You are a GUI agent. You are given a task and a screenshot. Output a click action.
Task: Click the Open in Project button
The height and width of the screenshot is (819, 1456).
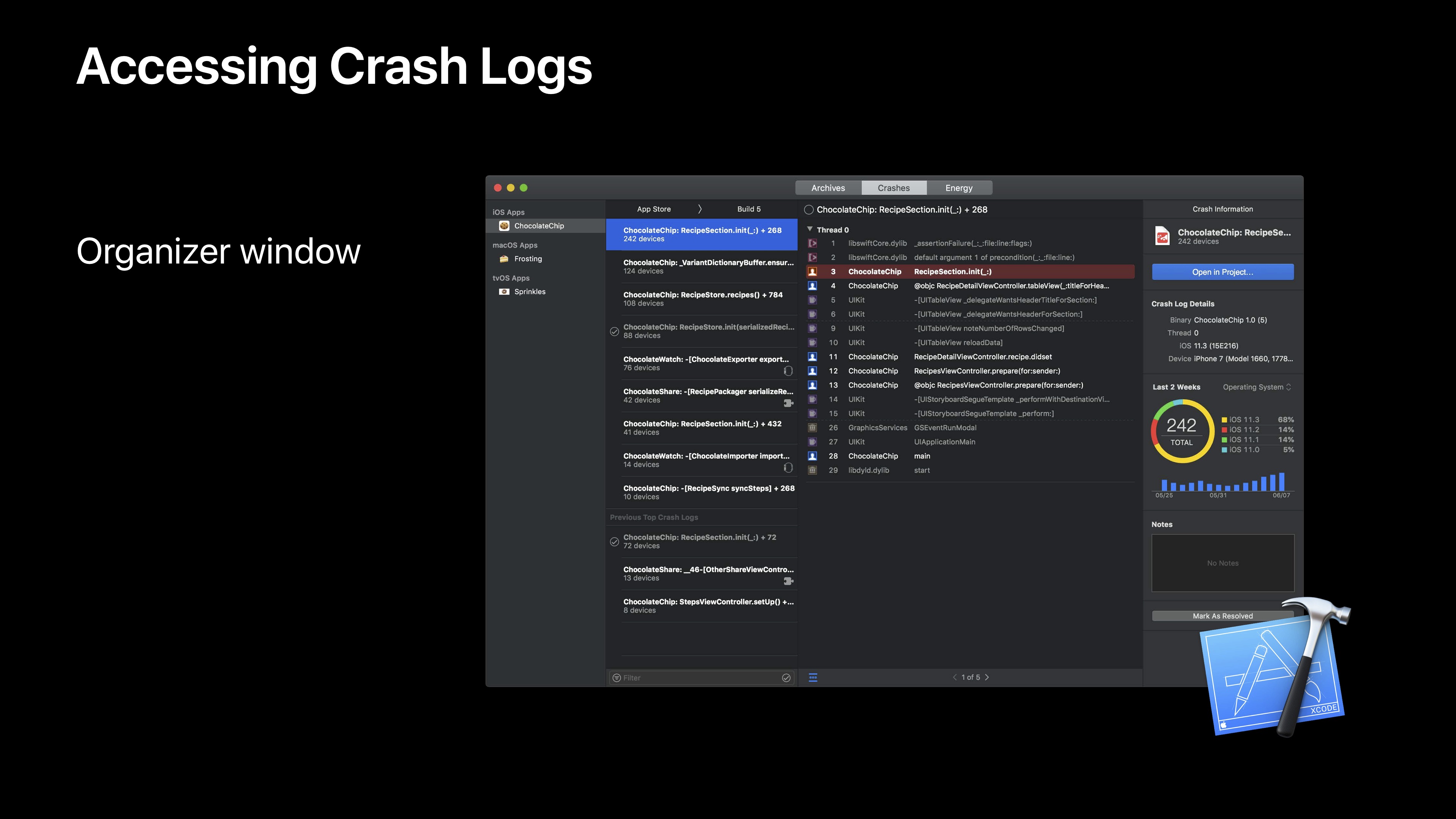(x=1222, y=272)
